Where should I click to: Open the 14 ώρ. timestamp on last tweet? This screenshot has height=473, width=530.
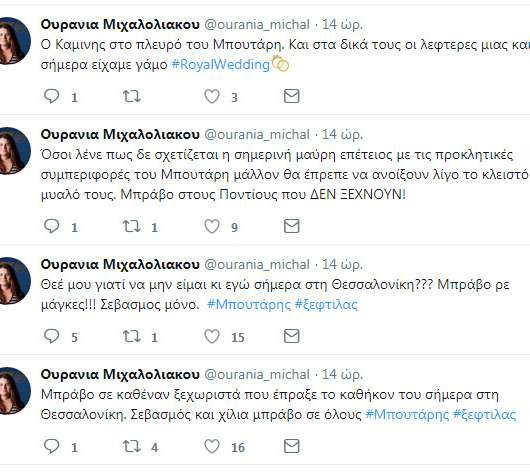pyautogui.click(x=342, y=375)
